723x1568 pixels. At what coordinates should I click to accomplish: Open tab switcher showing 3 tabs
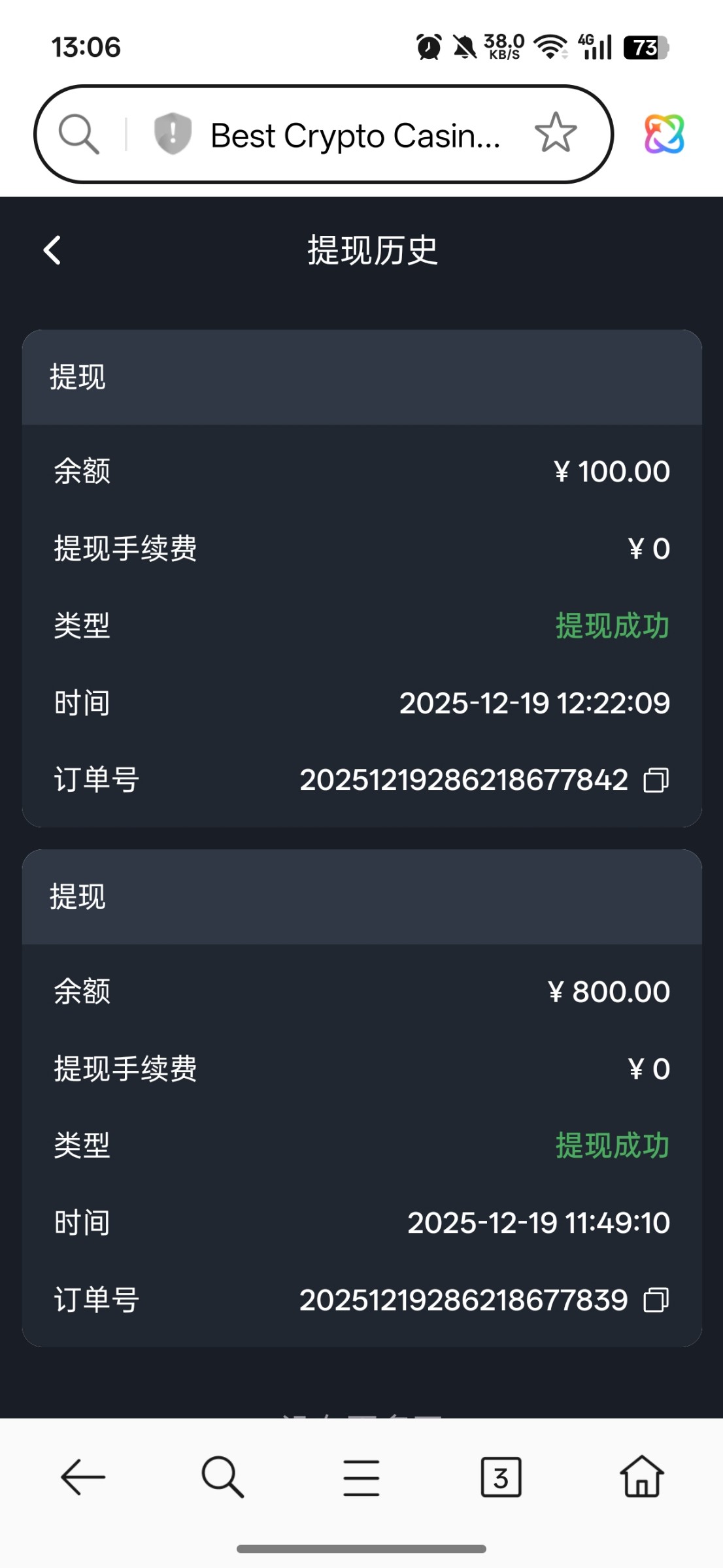point(501,1477)
